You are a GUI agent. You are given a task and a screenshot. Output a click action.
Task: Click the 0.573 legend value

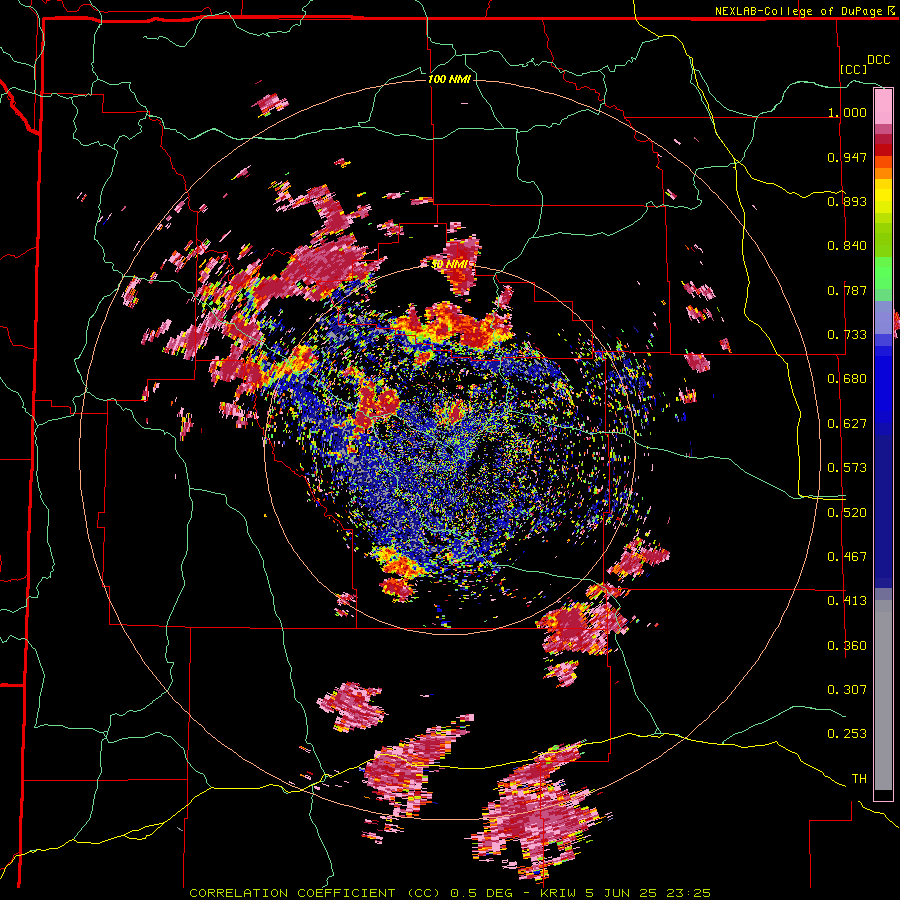click(847, 468)
